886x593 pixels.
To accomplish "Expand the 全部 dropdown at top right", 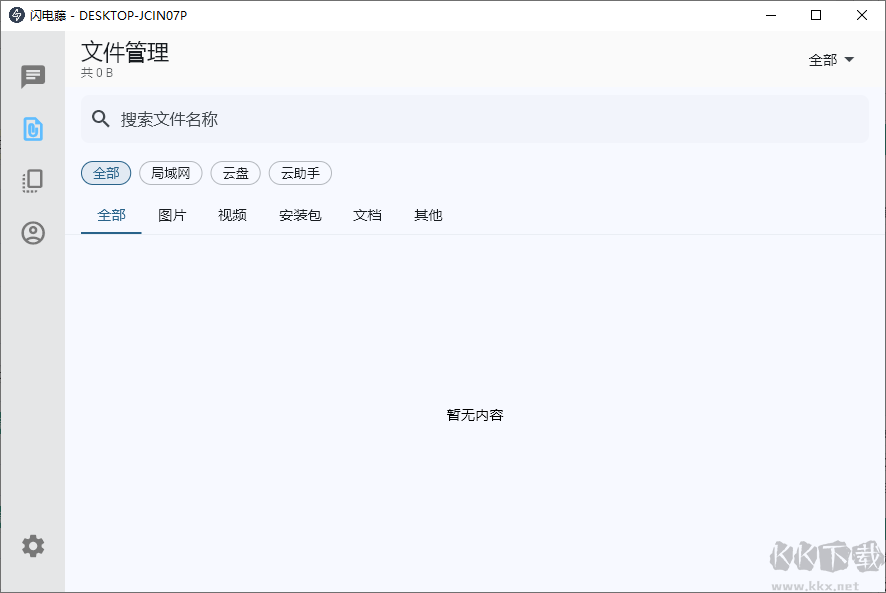I will tap(831, 60).
